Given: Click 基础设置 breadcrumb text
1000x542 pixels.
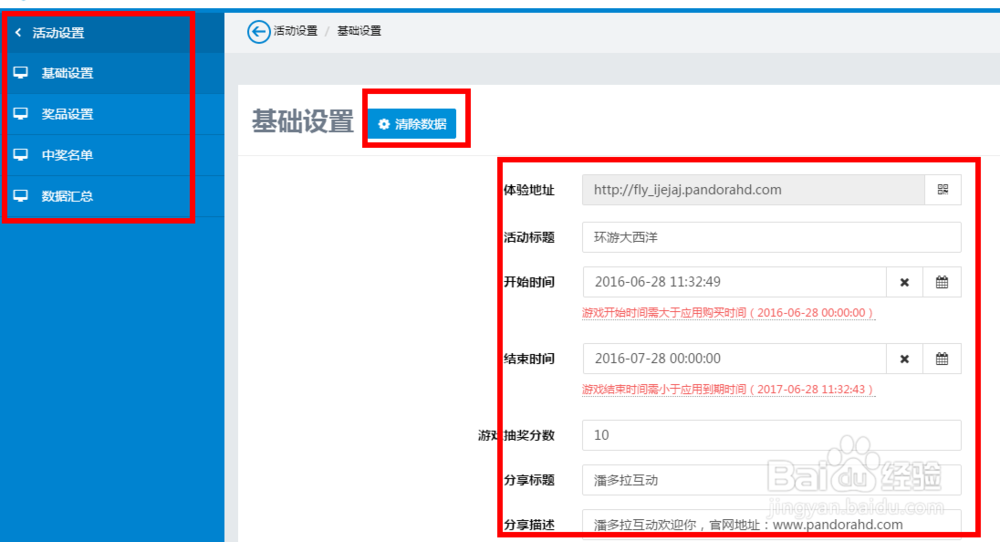Looking at the screenshot, I should pyautogui.click(x=359, y=31).
